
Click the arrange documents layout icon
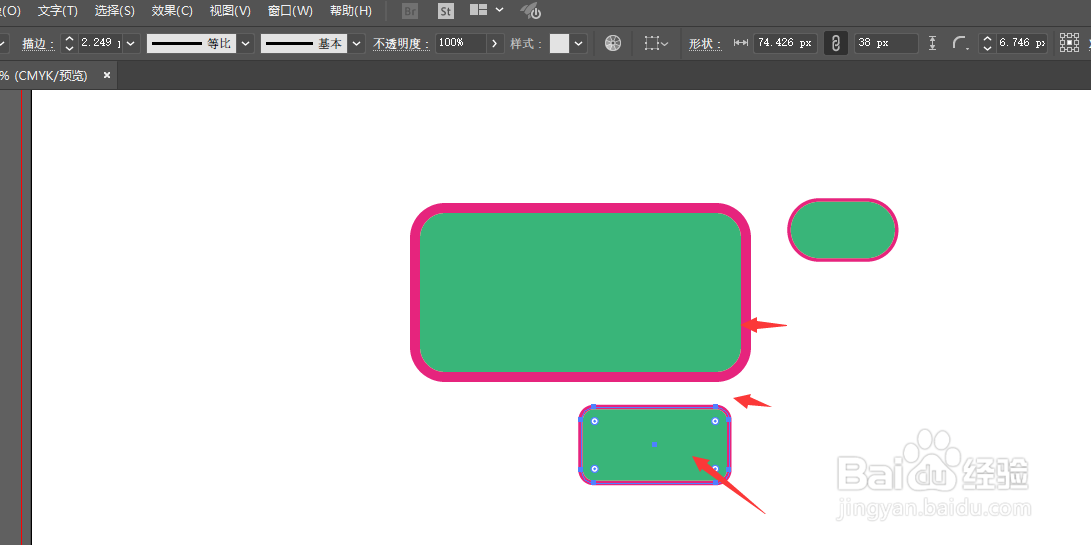coord(479,10)
